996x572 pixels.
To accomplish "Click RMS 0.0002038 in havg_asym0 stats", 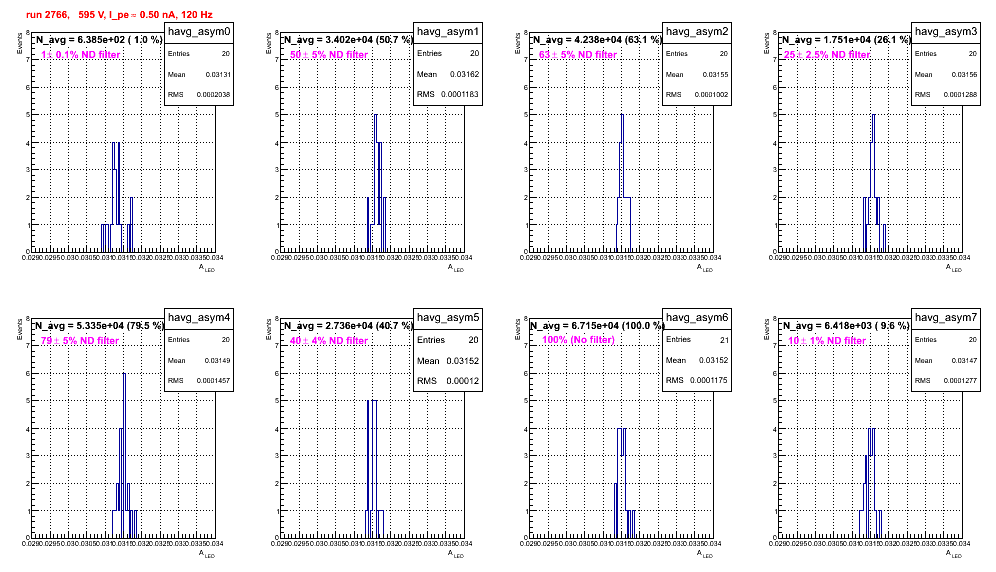I will (199, 94).
